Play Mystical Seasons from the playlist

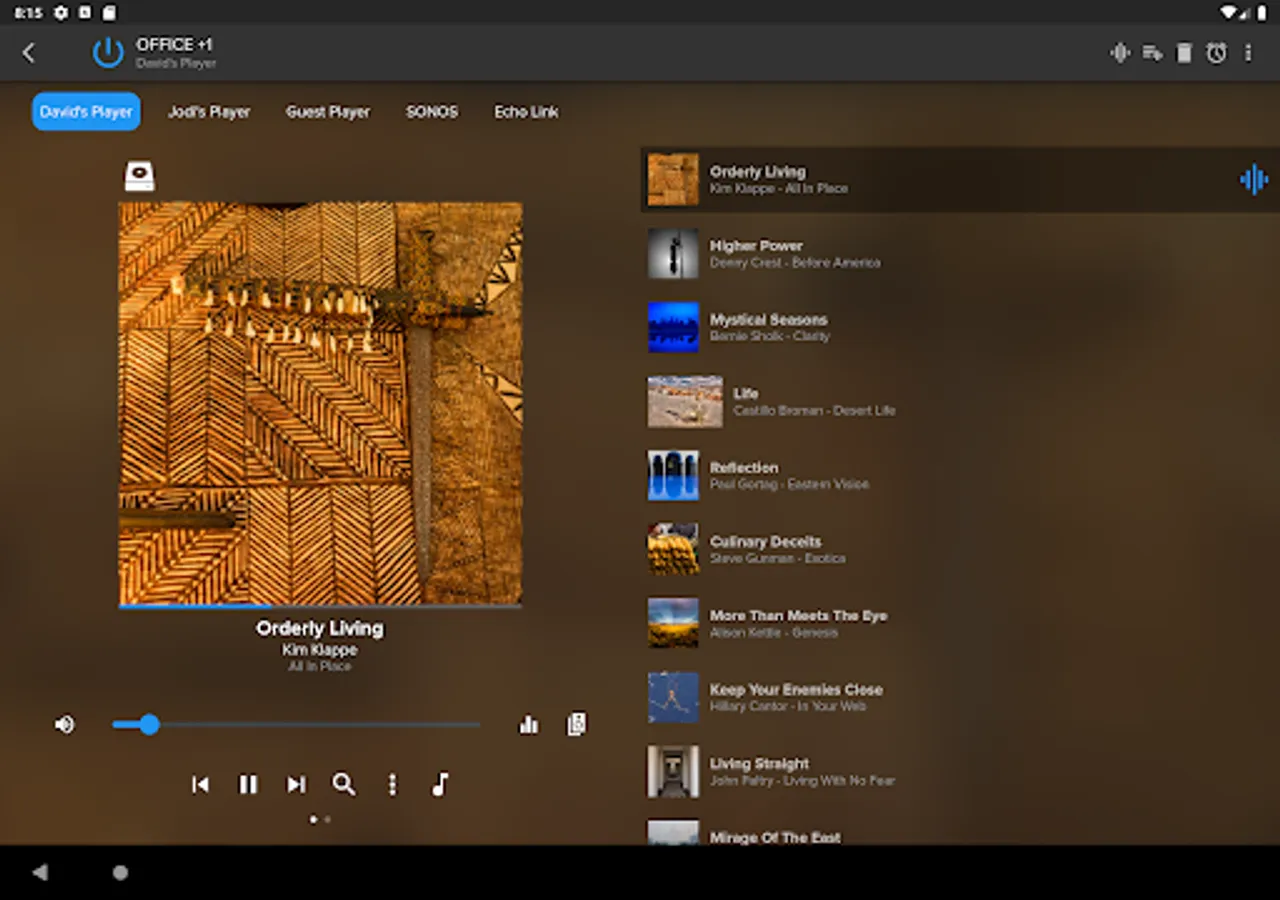coord(960,328)
